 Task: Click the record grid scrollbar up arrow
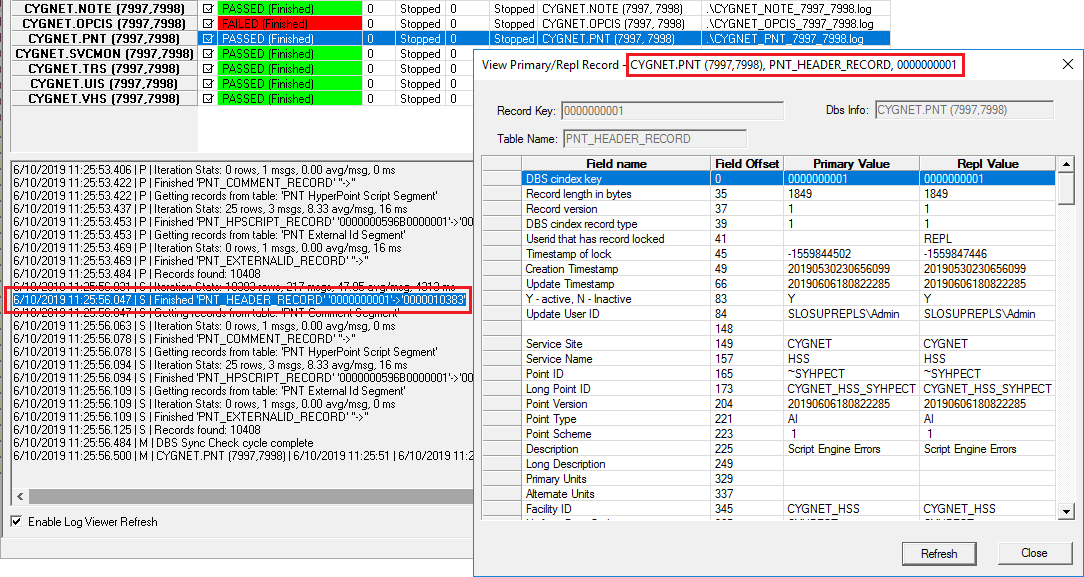coord(1066,164)
